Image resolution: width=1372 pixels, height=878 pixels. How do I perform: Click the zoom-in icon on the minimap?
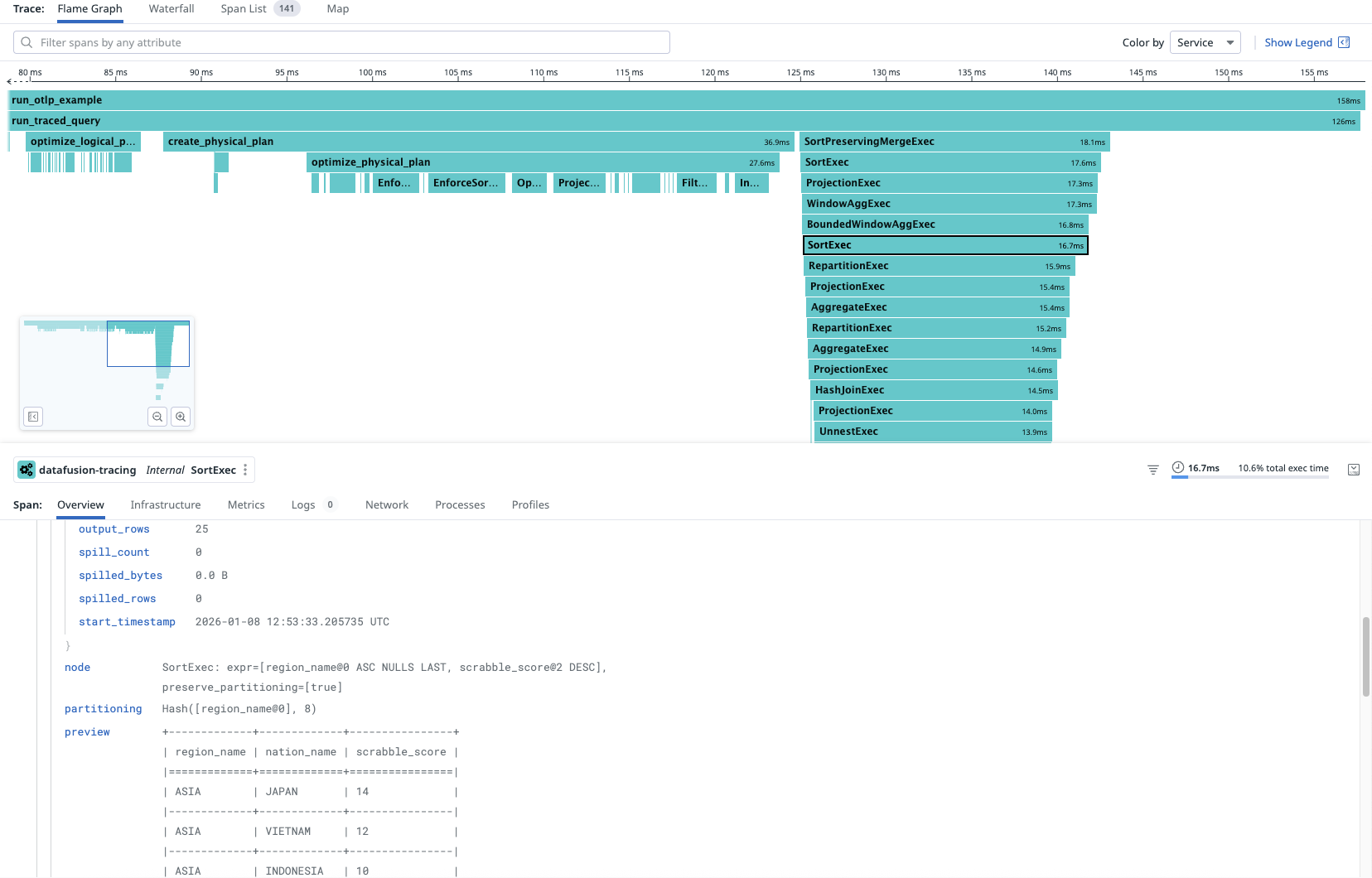[x=181, y=417]
